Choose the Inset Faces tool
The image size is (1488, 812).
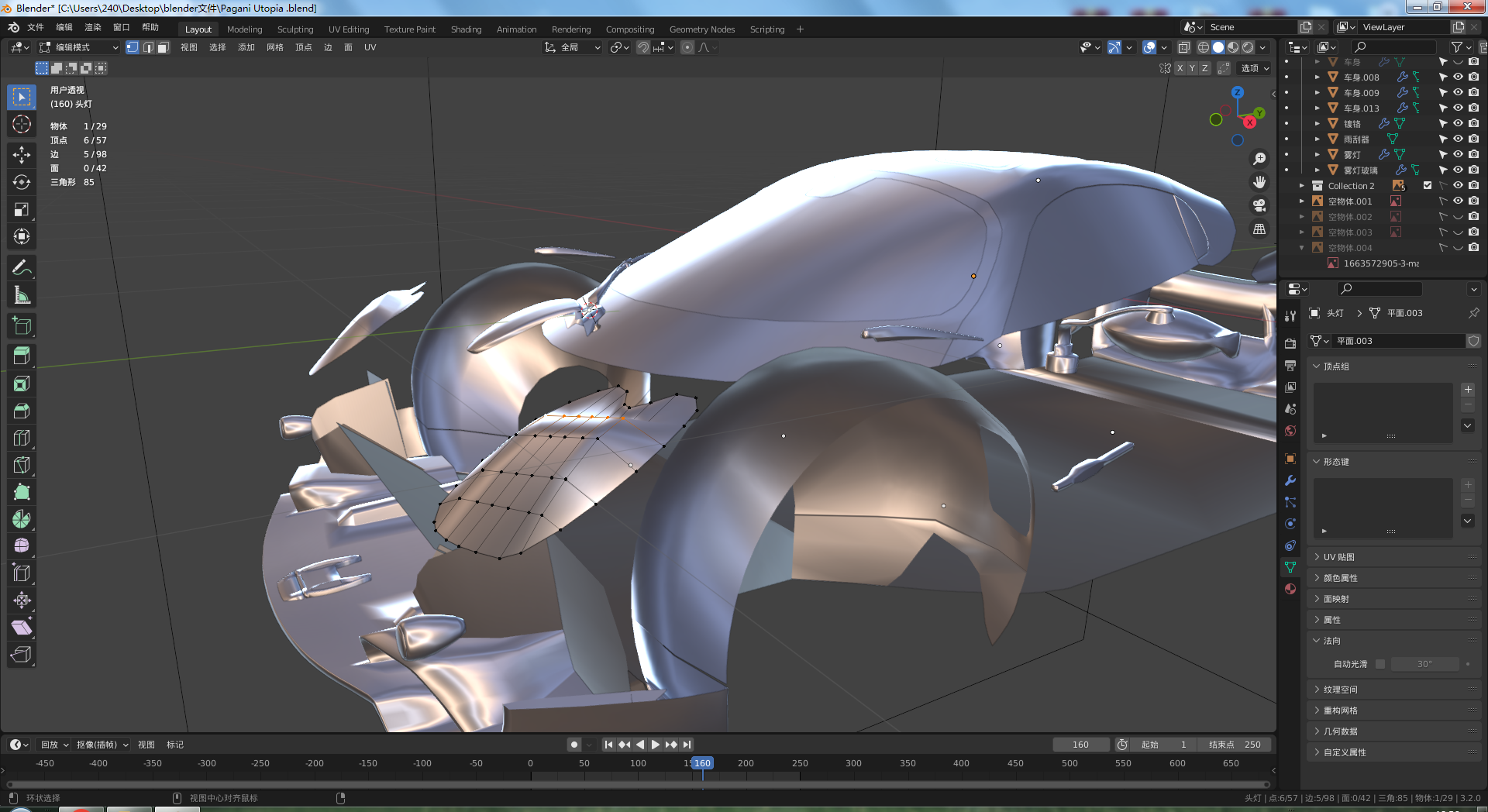(x=22, y=384)
